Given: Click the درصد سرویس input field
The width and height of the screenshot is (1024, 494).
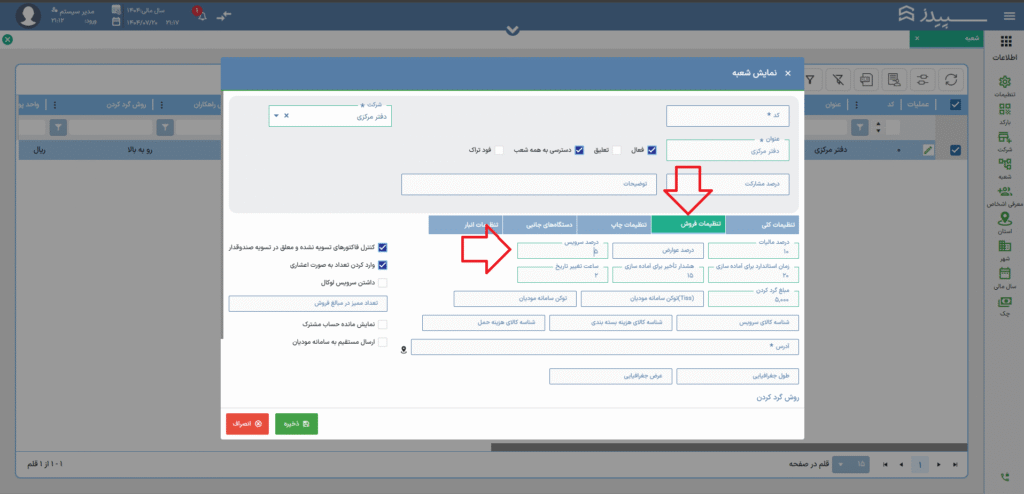Looking at the screenshot, I should (x=560, y=251).
